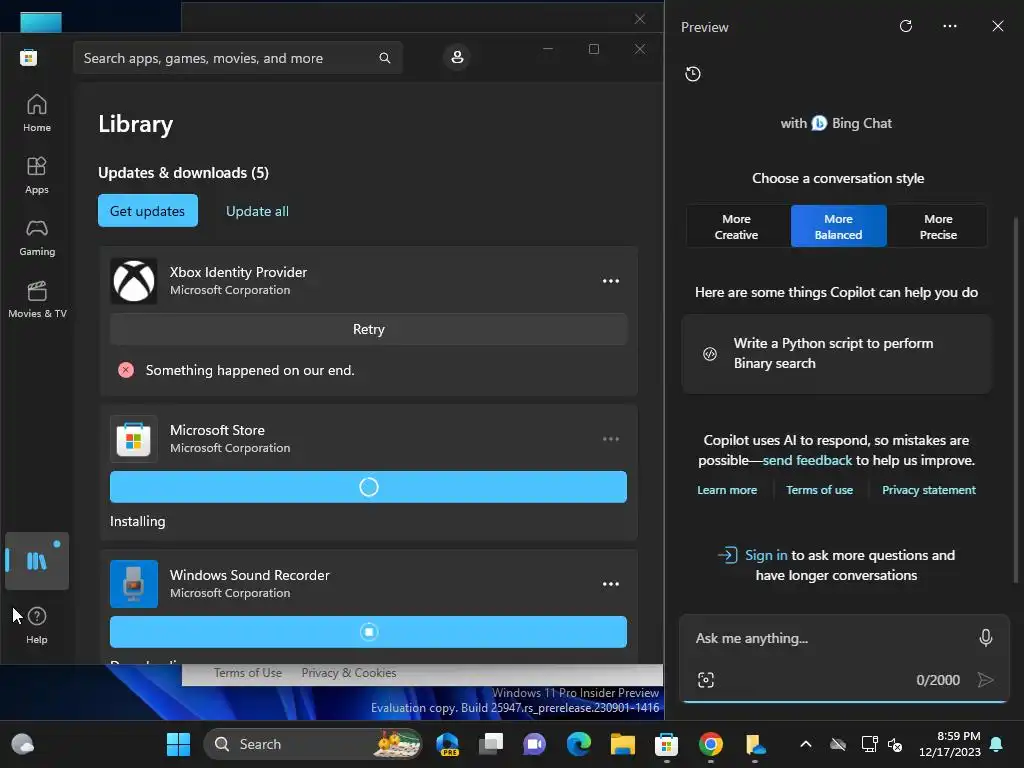
Task: Go to Apps in Store sidebar
Action: (x=37, y=175)
